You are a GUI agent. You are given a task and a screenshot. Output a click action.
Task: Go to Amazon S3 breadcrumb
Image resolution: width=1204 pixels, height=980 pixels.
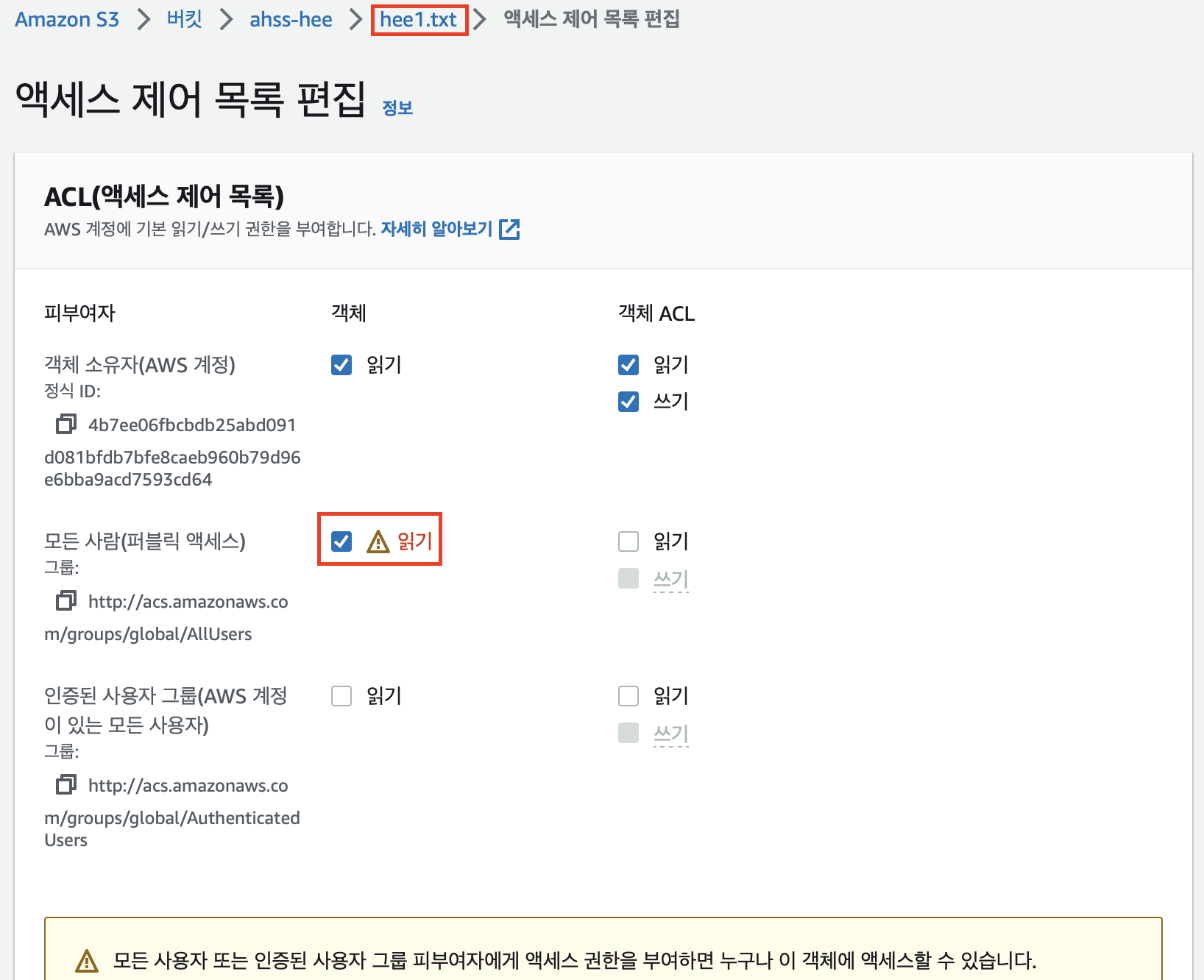click(x=67, y=20)
